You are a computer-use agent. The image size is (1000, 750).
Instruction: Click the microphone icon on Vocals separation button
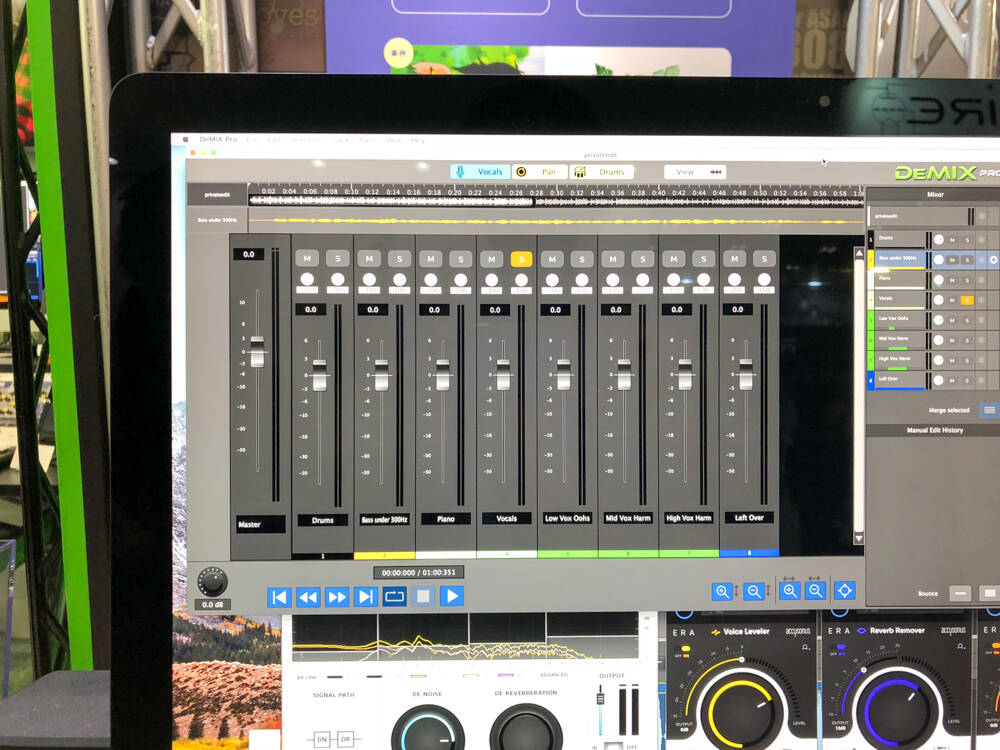[460, 172]
